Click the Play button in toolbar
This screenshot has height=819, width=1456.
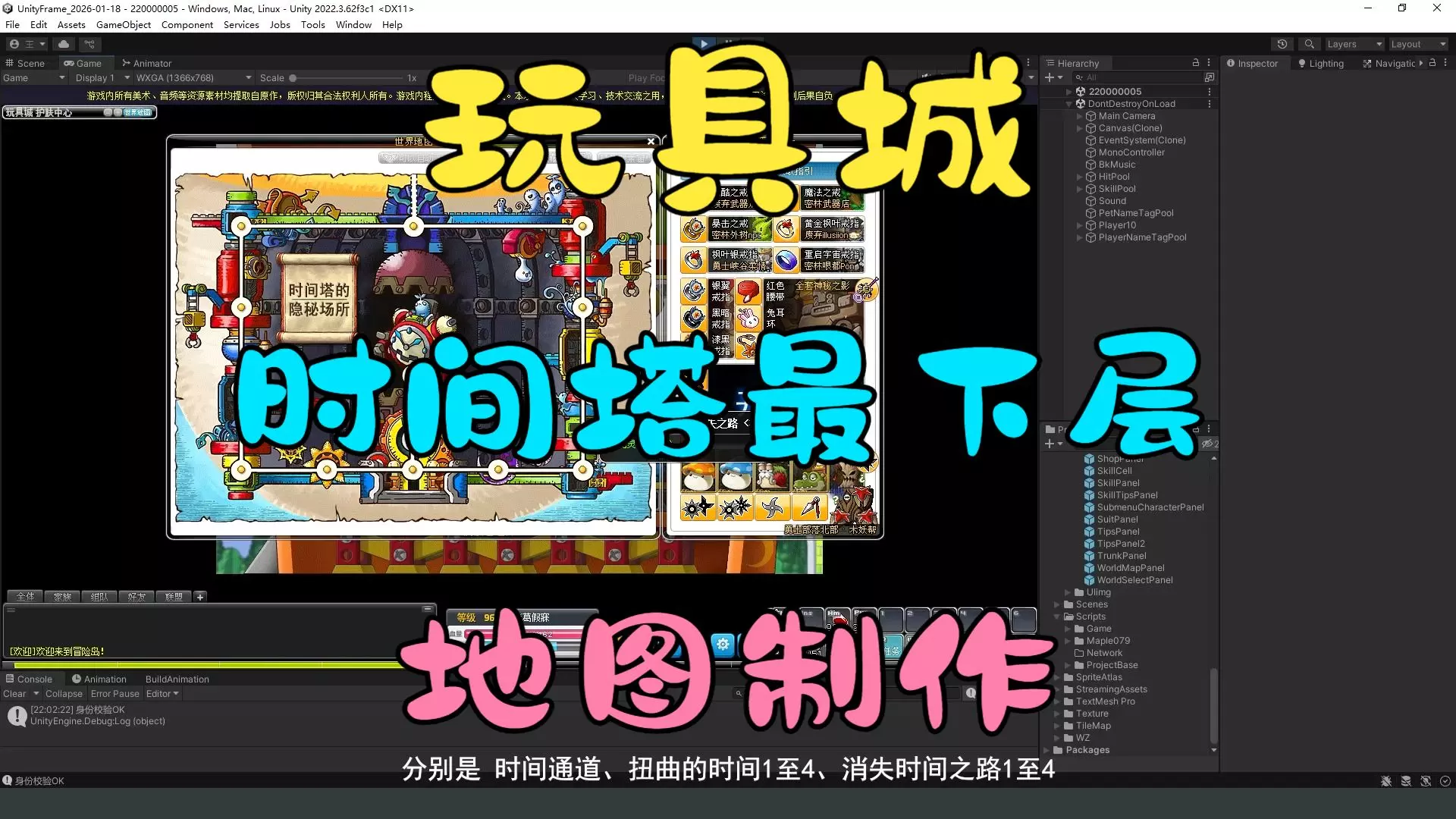704,44
